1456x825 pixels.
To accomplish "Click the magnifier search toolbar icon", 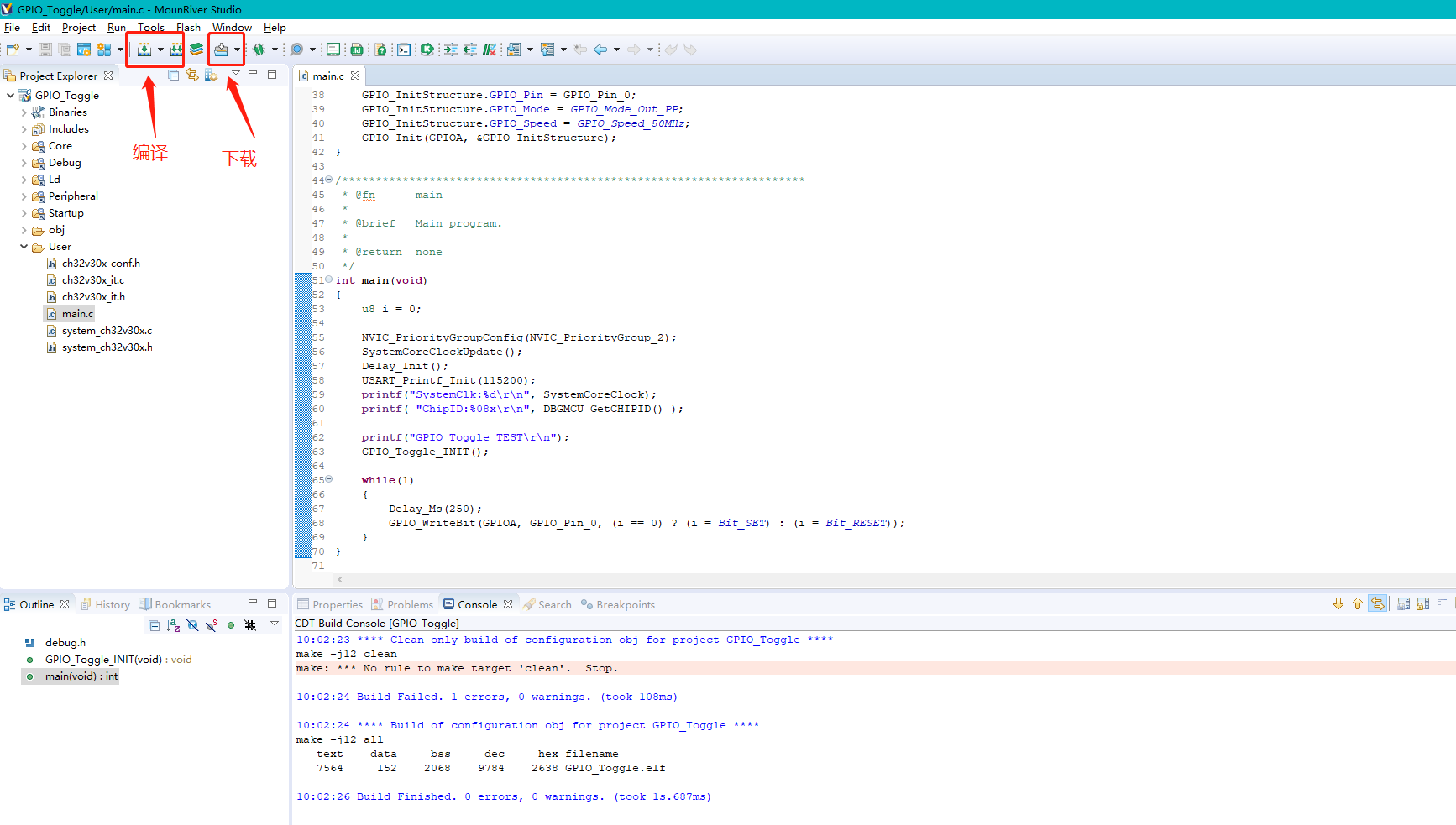I will click(x=296, y=50).
